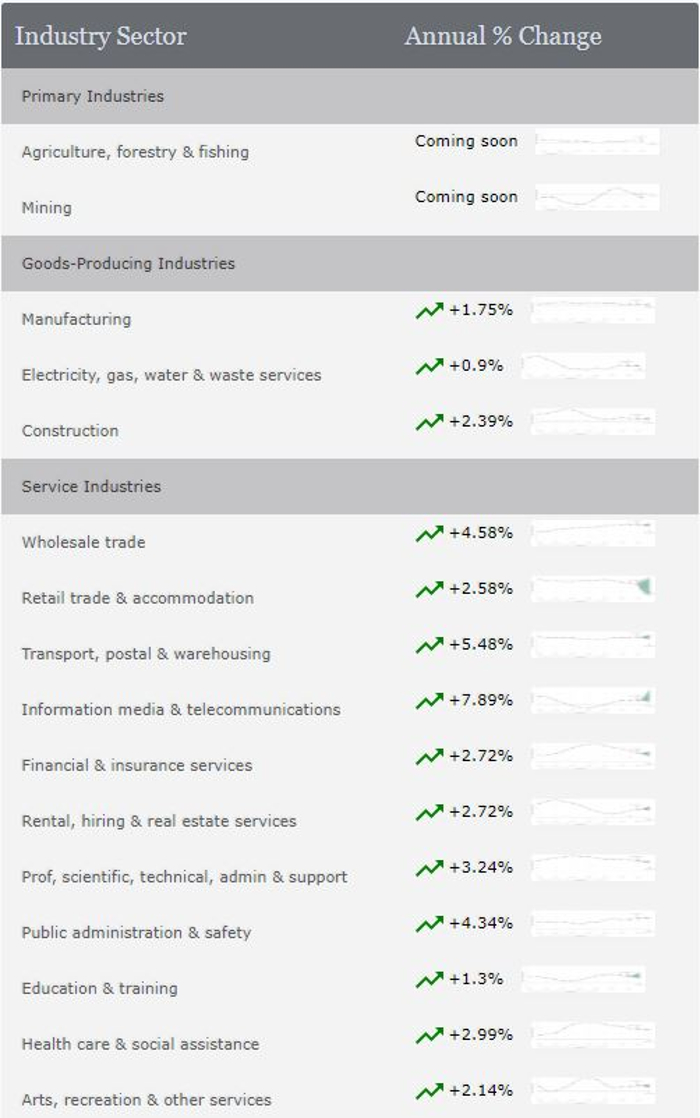Image resolution: width=700 pixels, height=1118 pixels.
Task: Click the trend icon next to +2.99%
Action: pos(429,1035)
